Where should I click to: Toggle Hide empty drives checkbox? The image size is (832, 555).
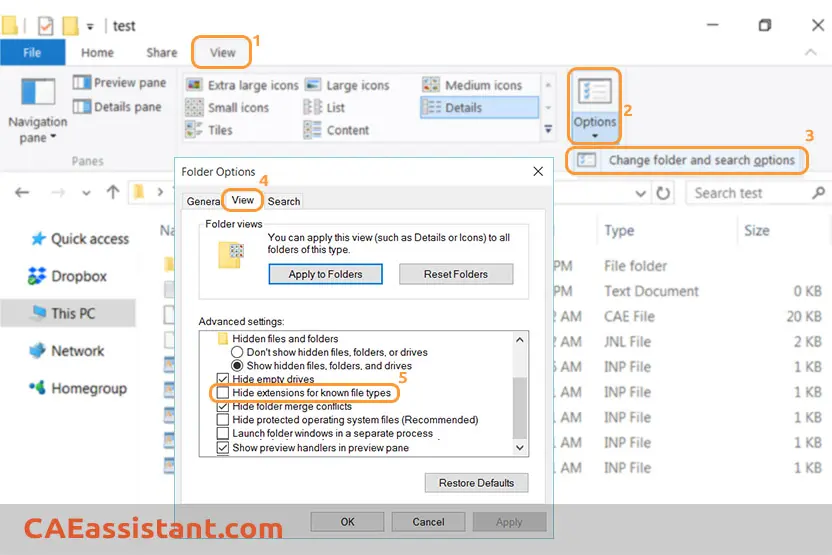click(x=223, y=379)
